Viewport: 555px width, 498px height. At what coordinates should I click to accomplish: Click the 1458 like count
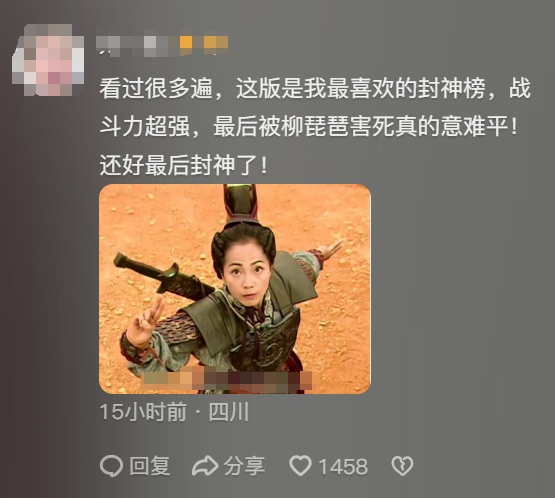[x=343, y=466]
